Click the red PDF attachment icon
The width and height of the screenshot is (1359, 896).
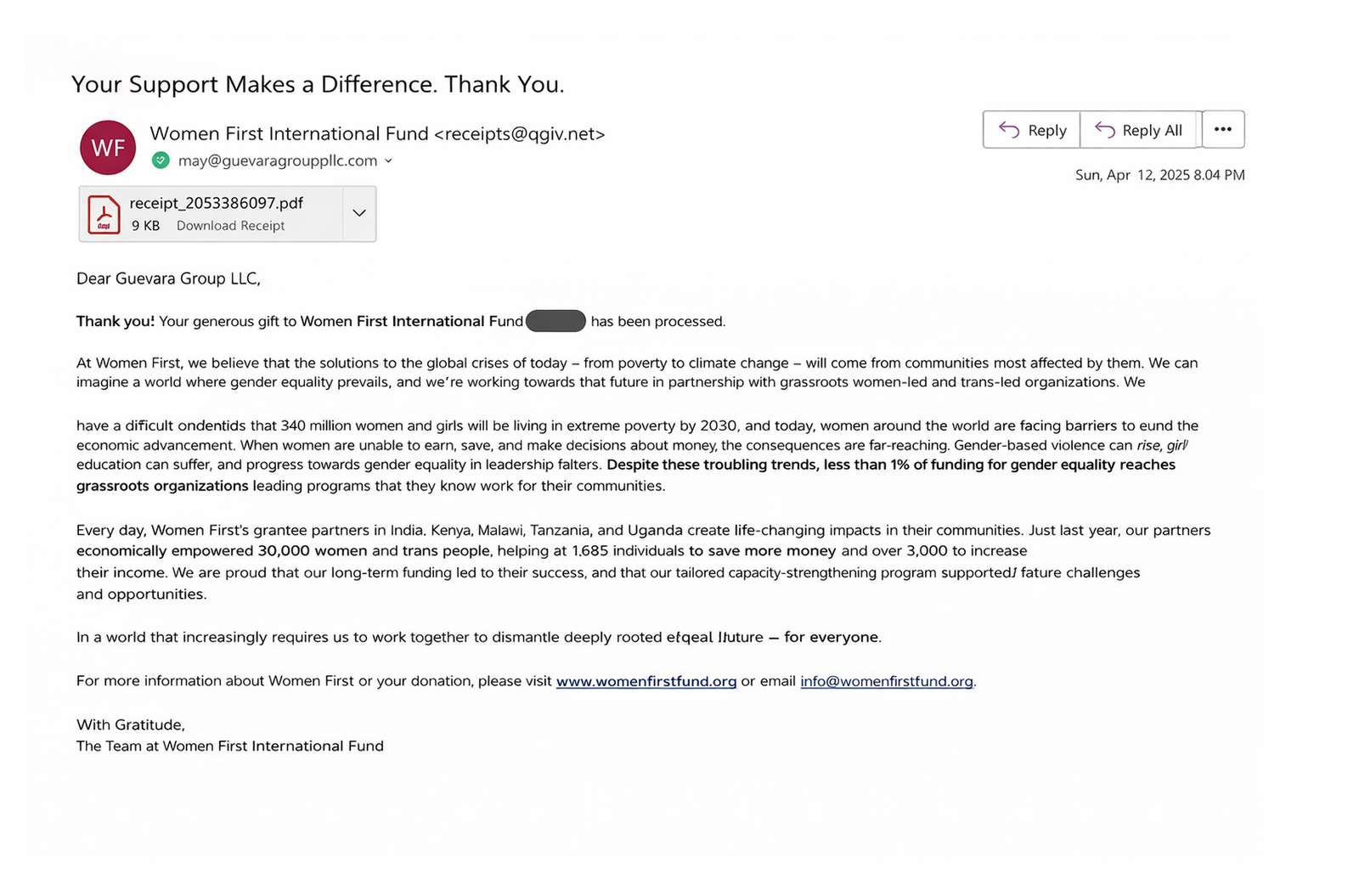[104, 214]
